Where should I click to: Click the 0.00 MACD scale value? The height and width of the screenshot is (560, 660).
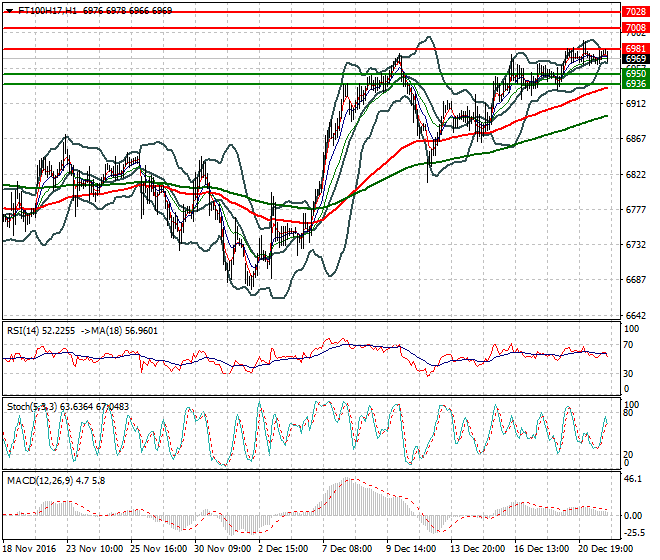[x=633, y=516]
